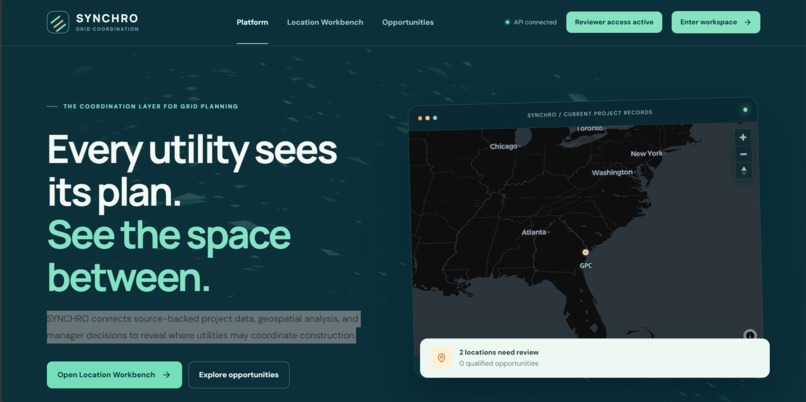Open the Platform tab
This screenshot has width=806, height=402.
click(x=252, y=22)
